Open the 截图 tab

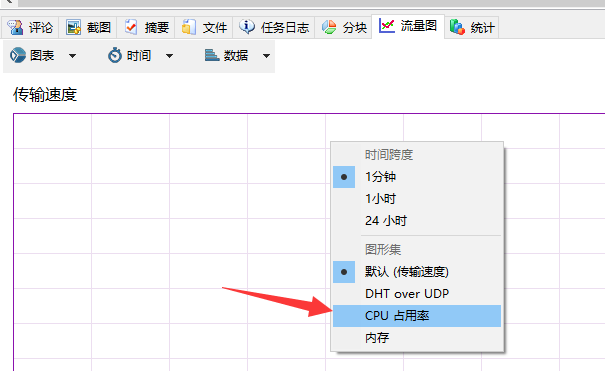click(88, 27)
